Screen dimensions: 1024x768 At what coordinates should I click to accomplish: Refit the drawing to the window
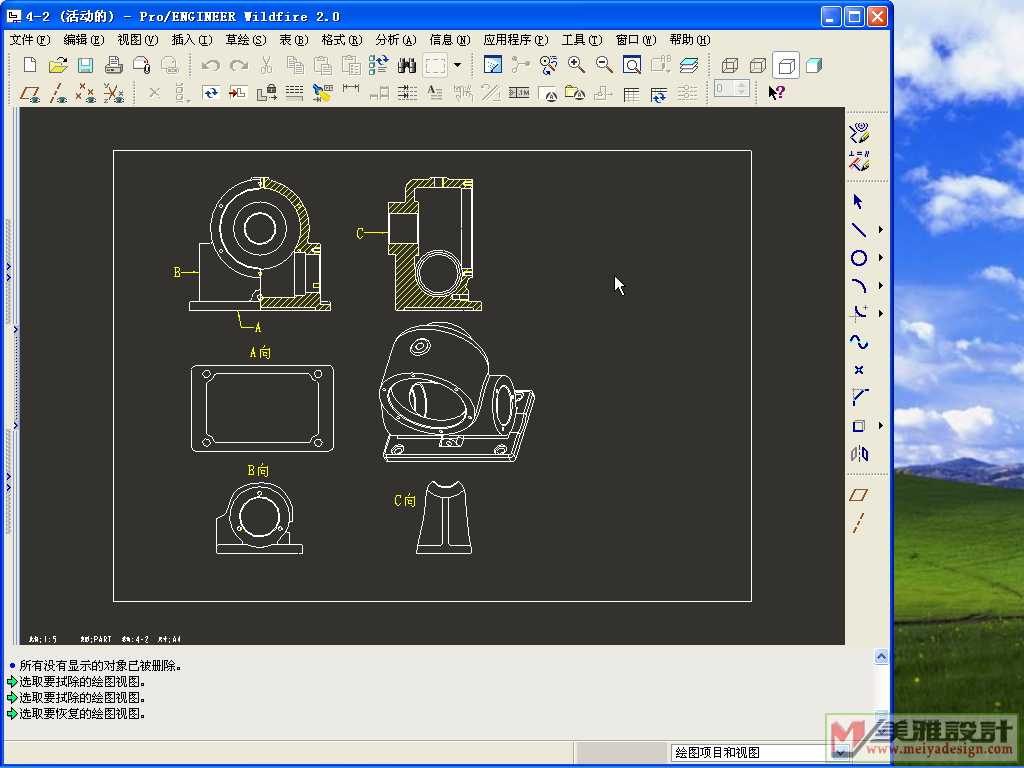pyautogui.click(x=632, y=65)
